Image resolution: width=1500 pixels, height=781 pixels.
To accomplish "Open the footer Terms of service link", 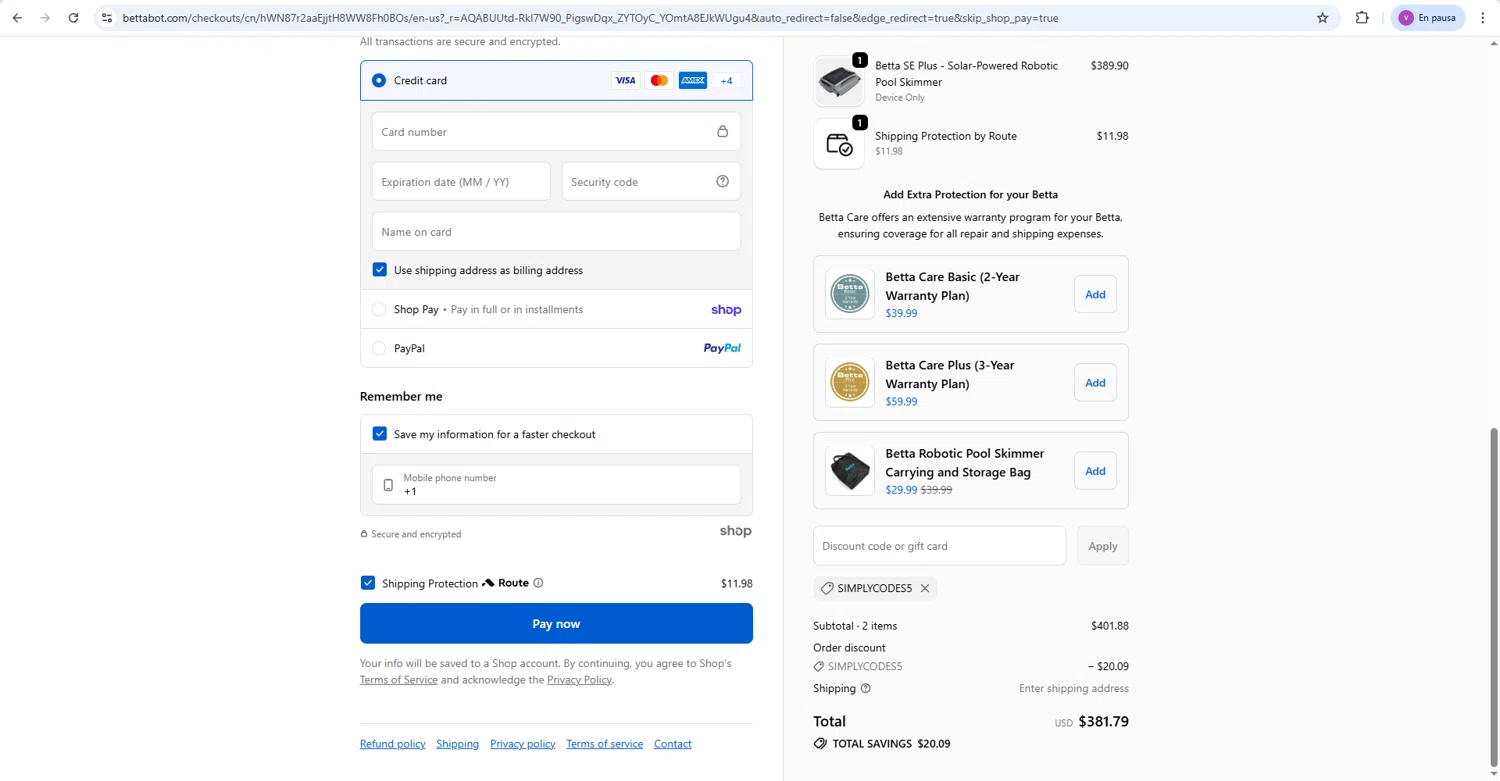I will click(604, 744).
